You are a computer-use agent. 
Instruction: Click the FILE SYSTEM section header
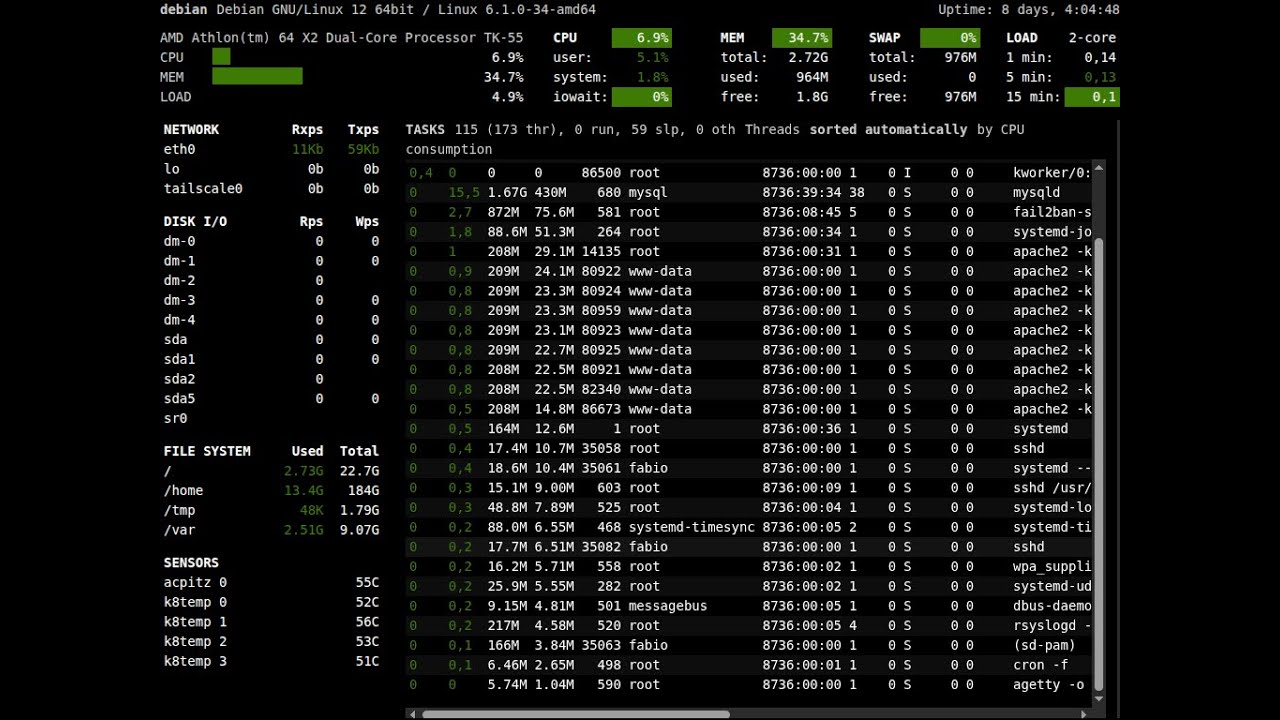[207, 452]
